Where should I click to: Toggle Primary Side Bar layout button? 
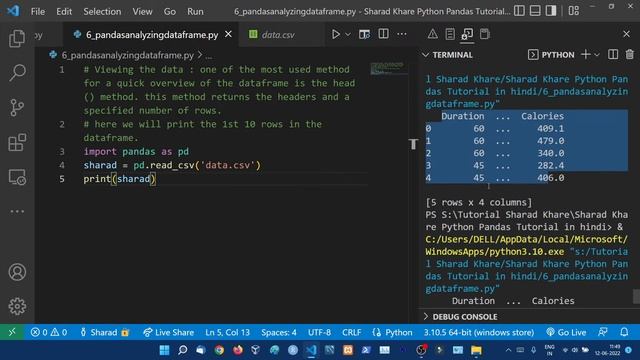[x=519, y=11]
